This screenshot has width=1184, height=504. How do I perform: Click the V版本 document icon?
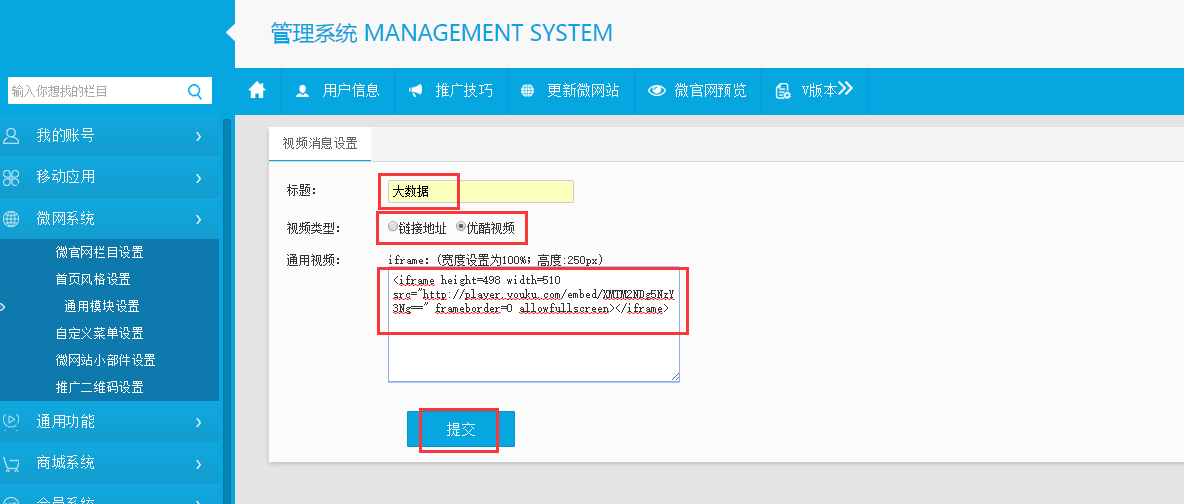point(783,91)
